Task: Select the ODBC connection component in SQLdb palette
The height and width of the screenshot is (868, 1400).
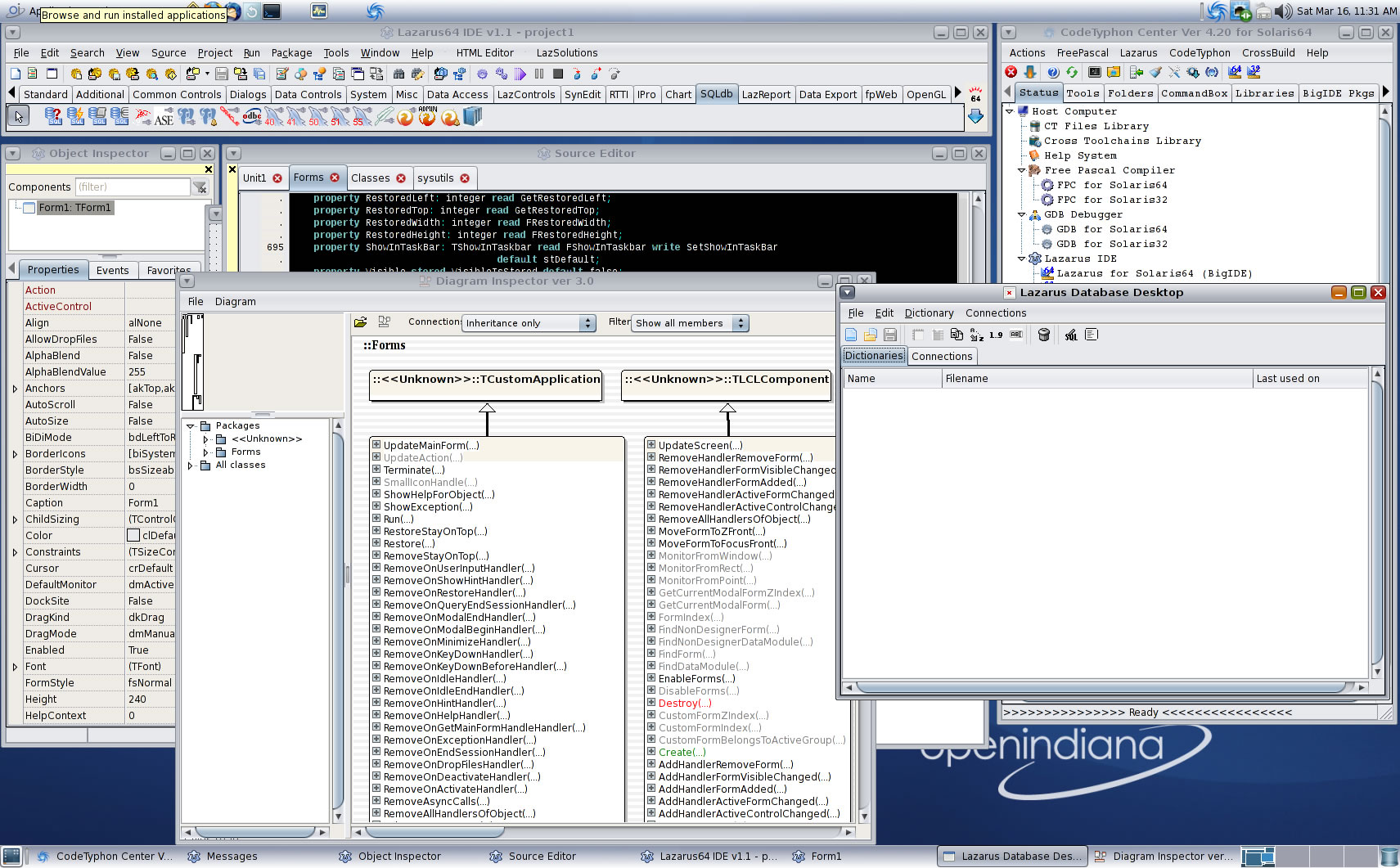Action: 252,117
